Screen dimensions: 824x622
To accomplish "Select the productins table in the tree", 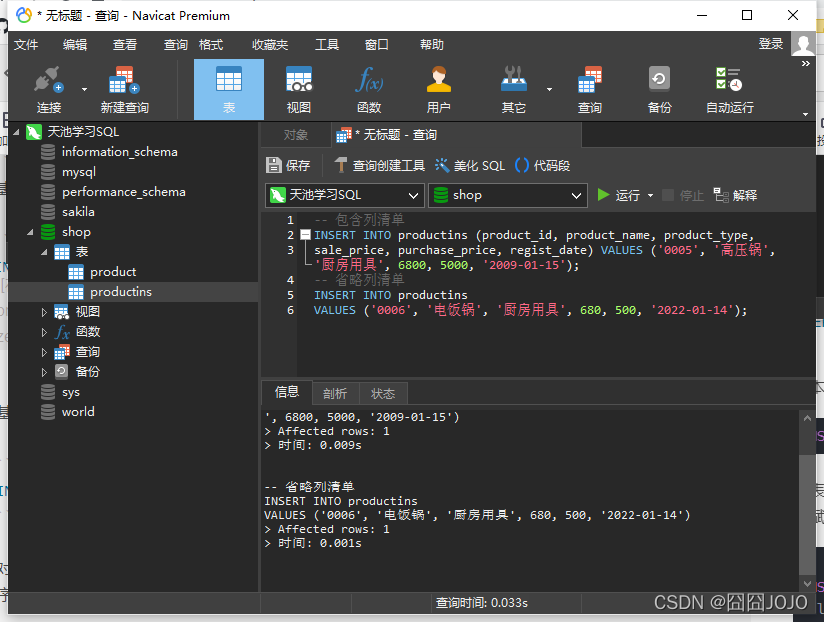I will coord(120,292).
